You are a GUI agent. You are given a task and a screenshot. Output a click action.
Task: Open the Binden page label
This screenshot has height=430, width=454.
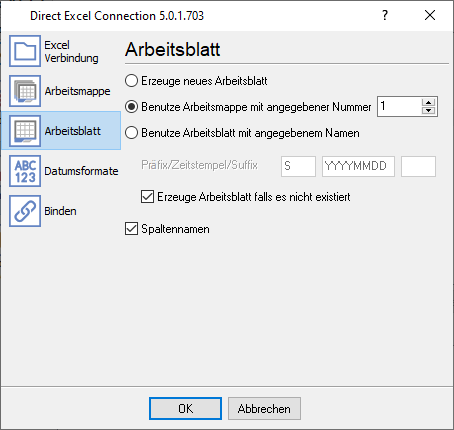pos(60,211)
